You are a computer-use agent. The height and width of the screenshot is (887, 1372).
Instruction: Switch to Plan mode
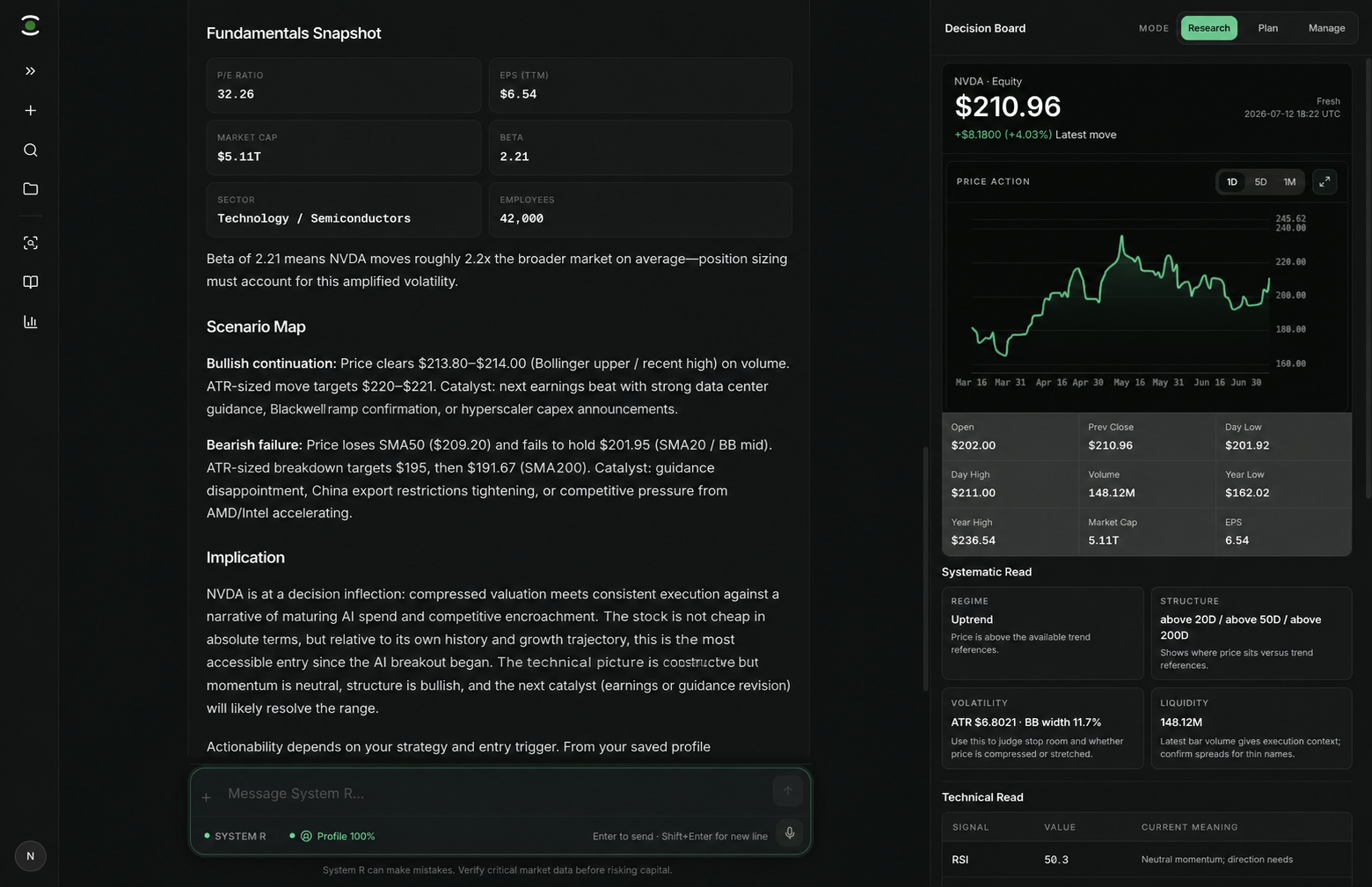click(x=1267, y=28)
